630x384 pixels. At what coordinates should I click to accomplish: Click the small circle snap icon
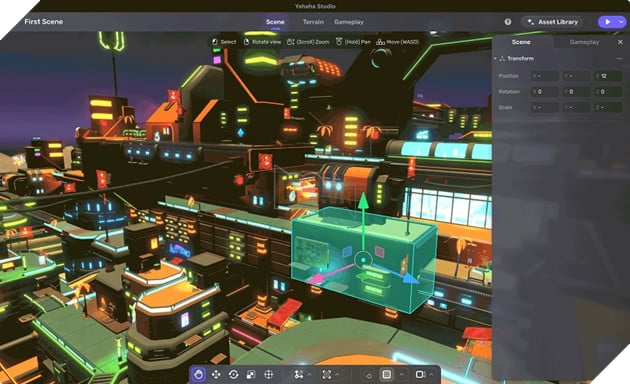tap(369, 375)
